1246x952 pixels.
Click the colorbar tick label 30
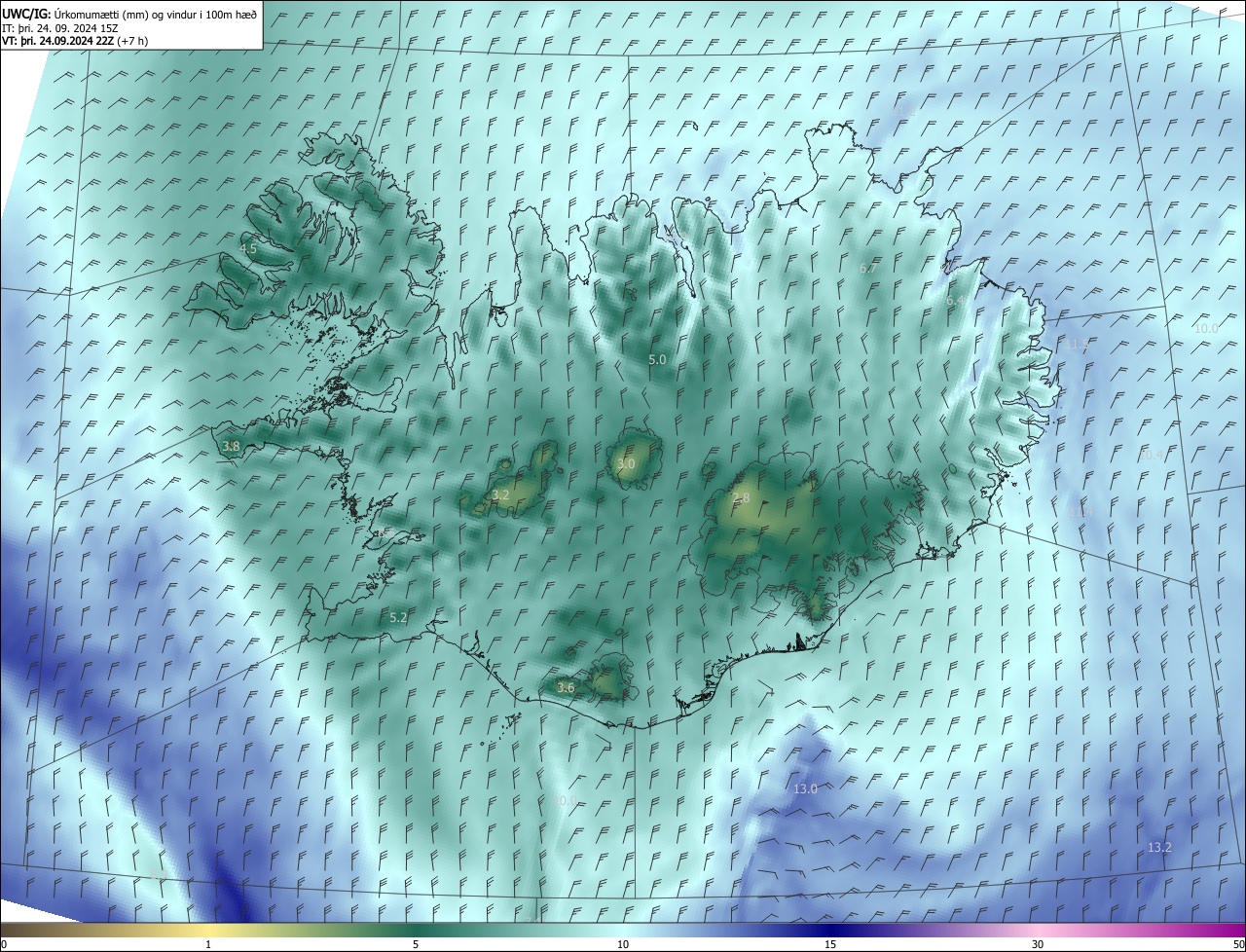coord(1038,945)
